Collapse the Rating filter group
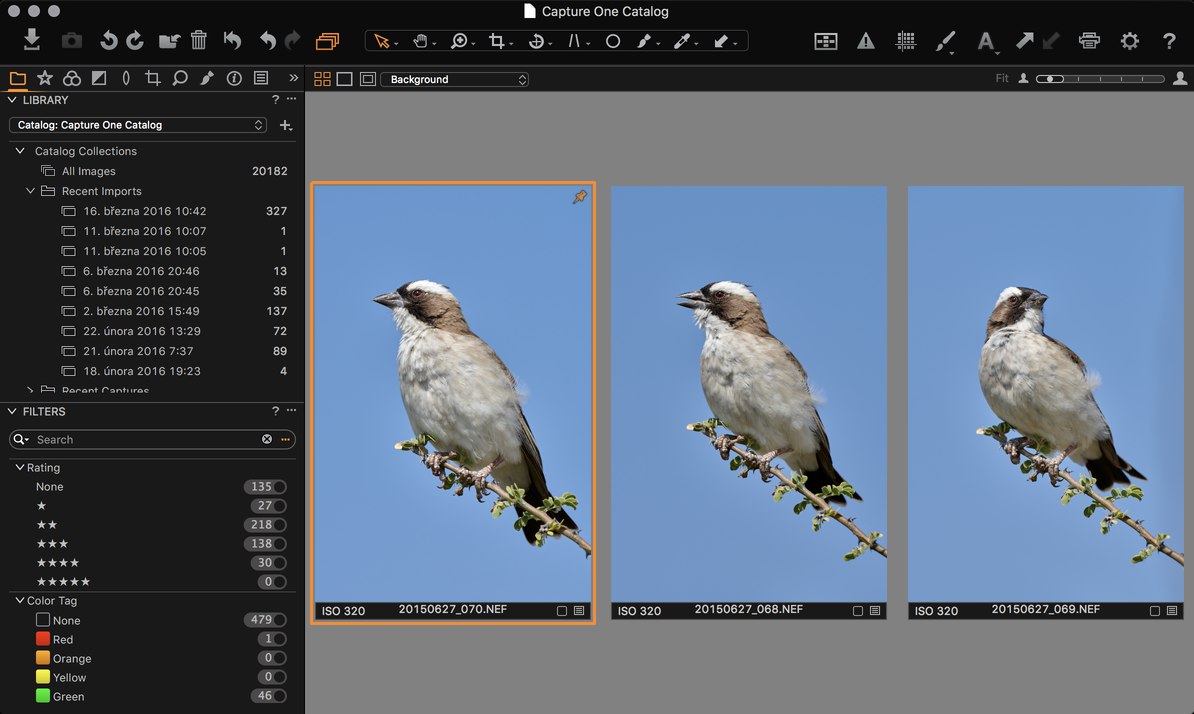The height and width of the screenshot is (714, 1194). pos(20,467)
